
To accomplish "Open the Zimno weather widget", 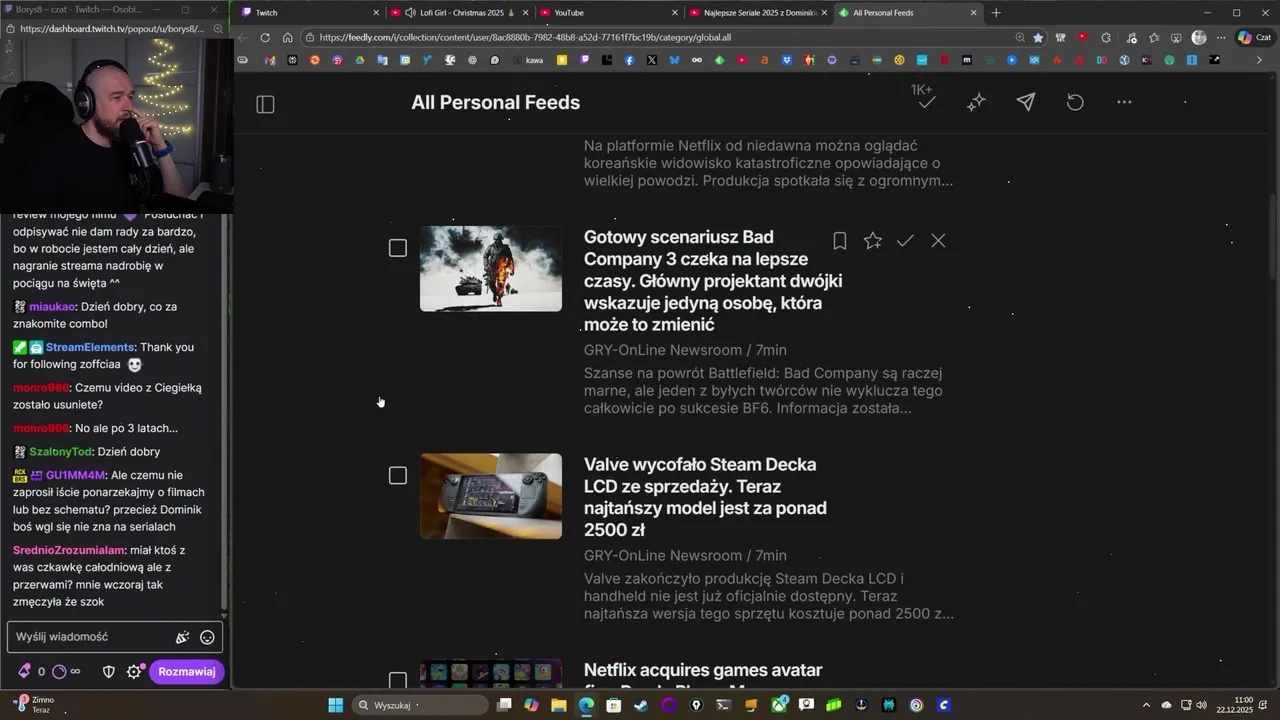I will (34, 705).
